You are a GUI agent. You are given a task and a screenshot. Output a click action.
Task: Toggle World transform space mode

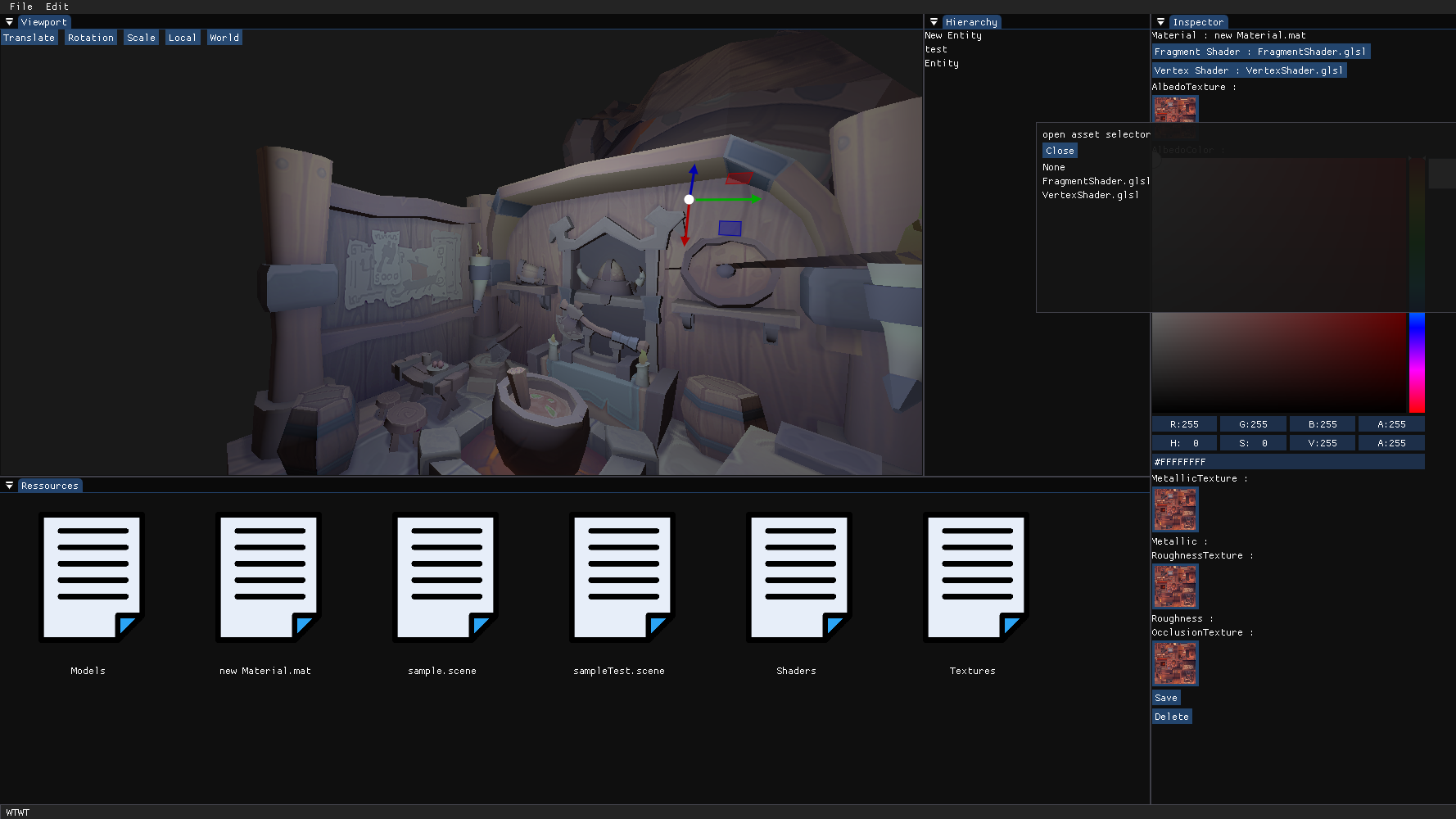tap(224, 38)
